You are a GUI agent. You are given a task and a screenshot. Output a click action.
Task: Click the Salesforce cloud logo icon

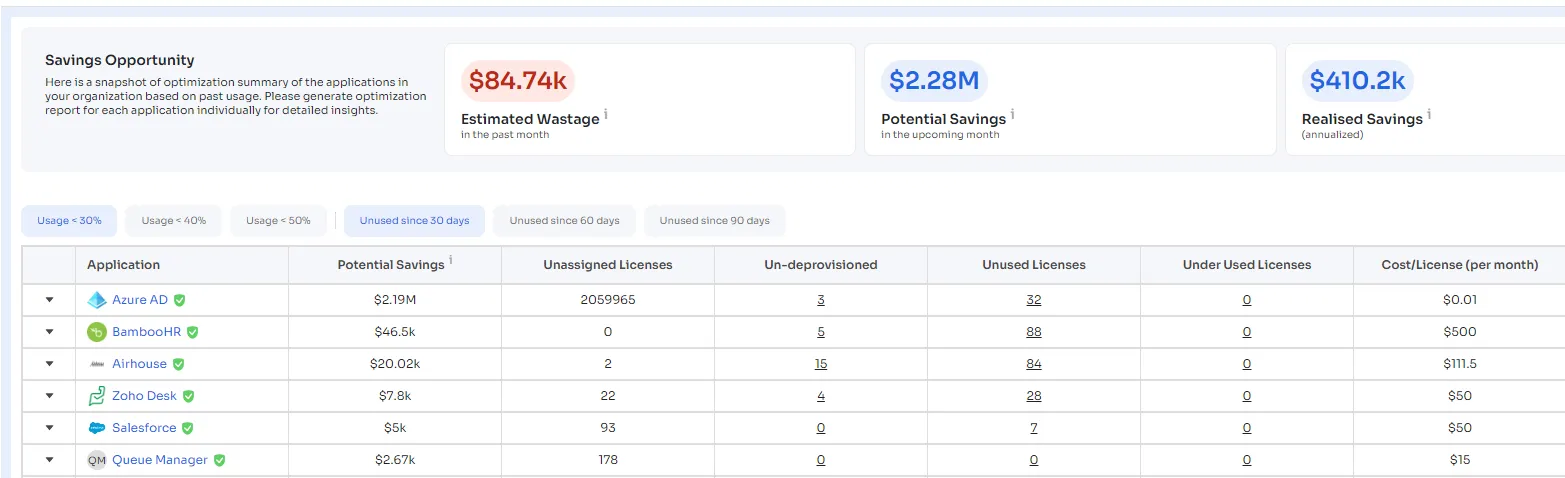point(97,428)
